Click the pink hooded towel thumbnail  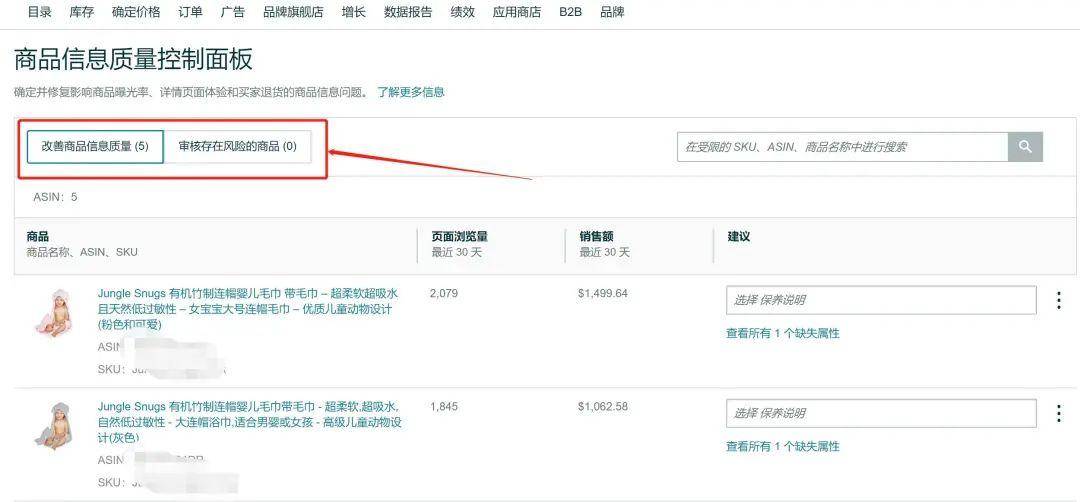coord(52,312)
